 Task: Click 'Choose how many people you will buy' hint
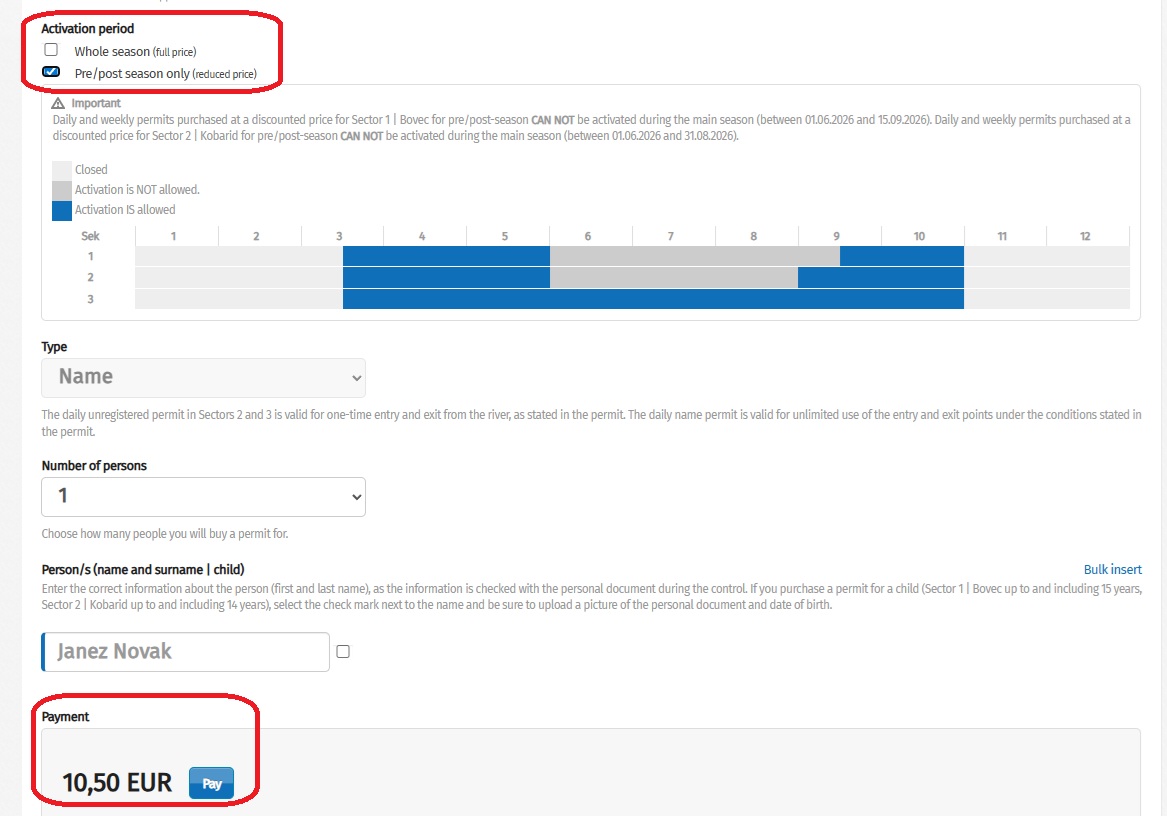[165, 534]
